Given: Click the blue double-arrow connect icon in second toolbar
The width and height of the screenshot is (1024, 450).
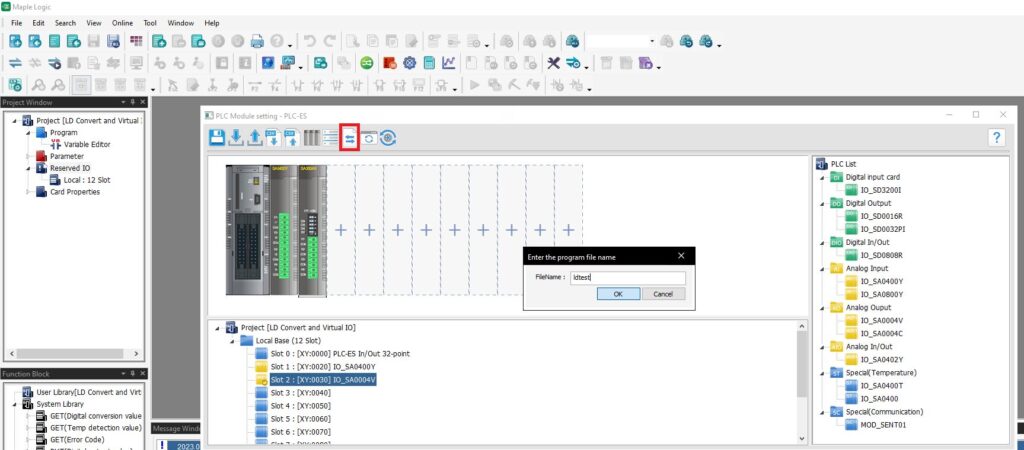Looking at the screenshot, I should click(15, 63).
